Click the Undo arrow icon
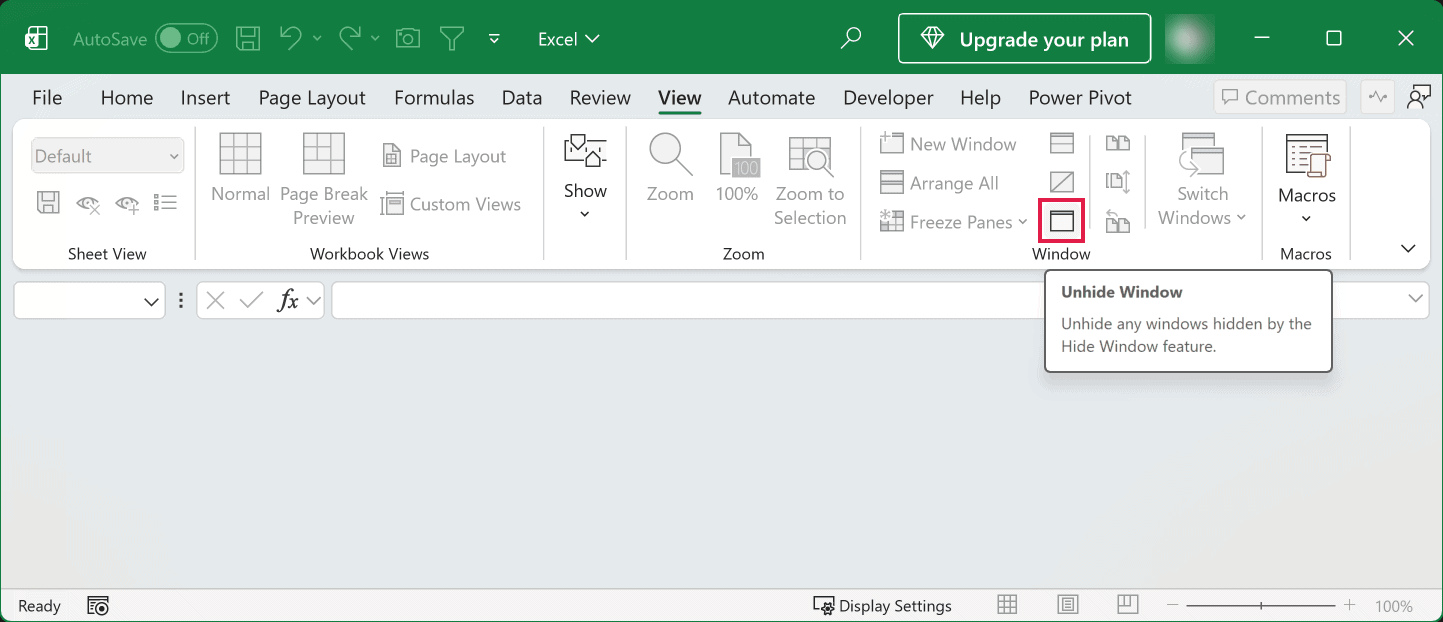 coord(291,38)
